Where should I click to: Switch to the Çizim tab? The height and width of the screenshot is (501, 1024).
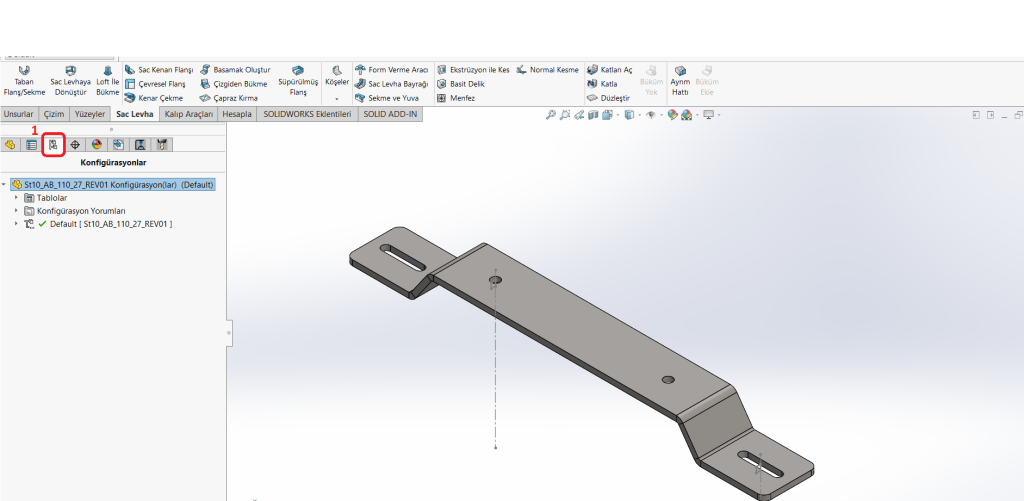coord(53,115)
